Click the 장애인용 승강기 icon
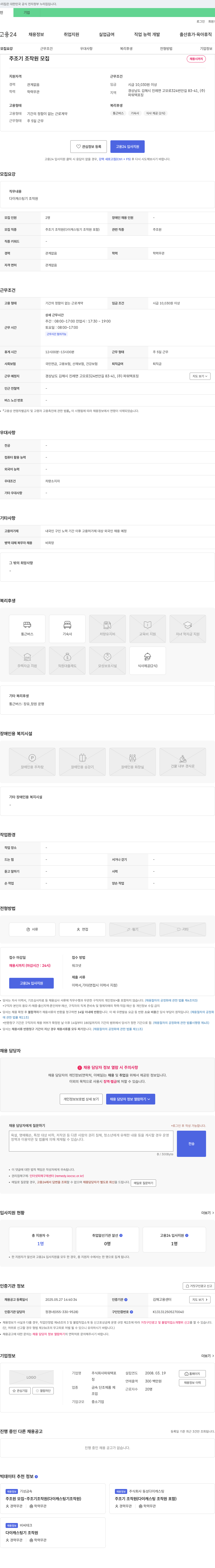Screen dimensions: 215x1568 [82, 761]
